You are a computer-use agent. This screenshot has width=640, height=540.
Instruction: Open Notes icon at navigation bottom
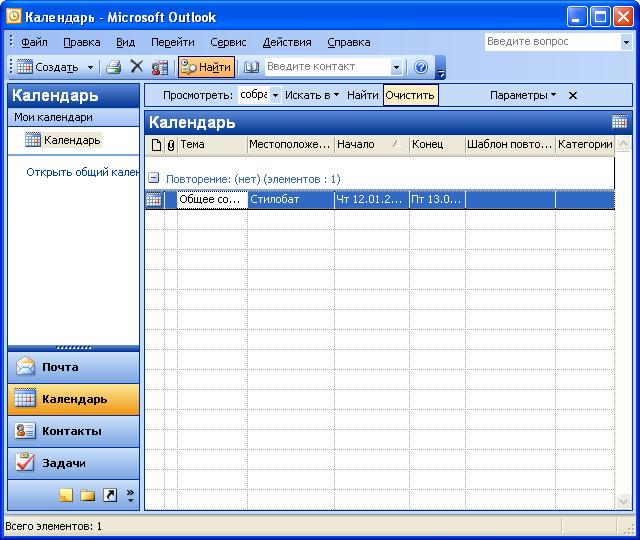point(66,495)
